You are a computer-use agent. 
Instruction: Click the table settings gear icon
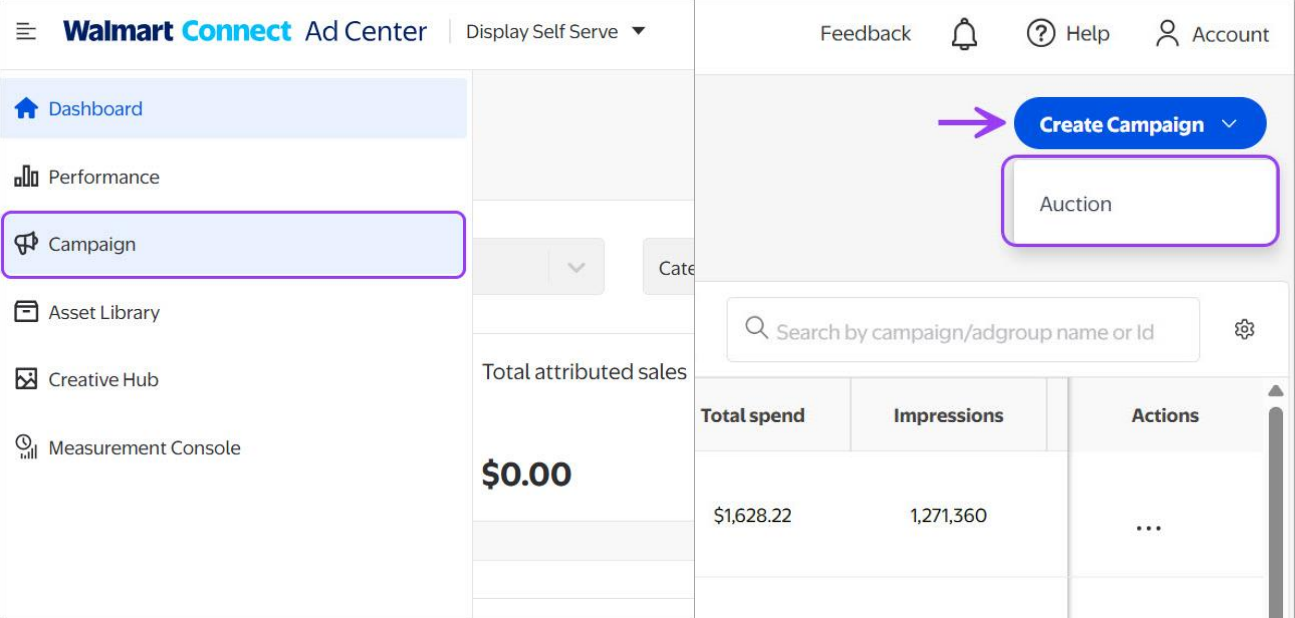(x=1244, y=329)
